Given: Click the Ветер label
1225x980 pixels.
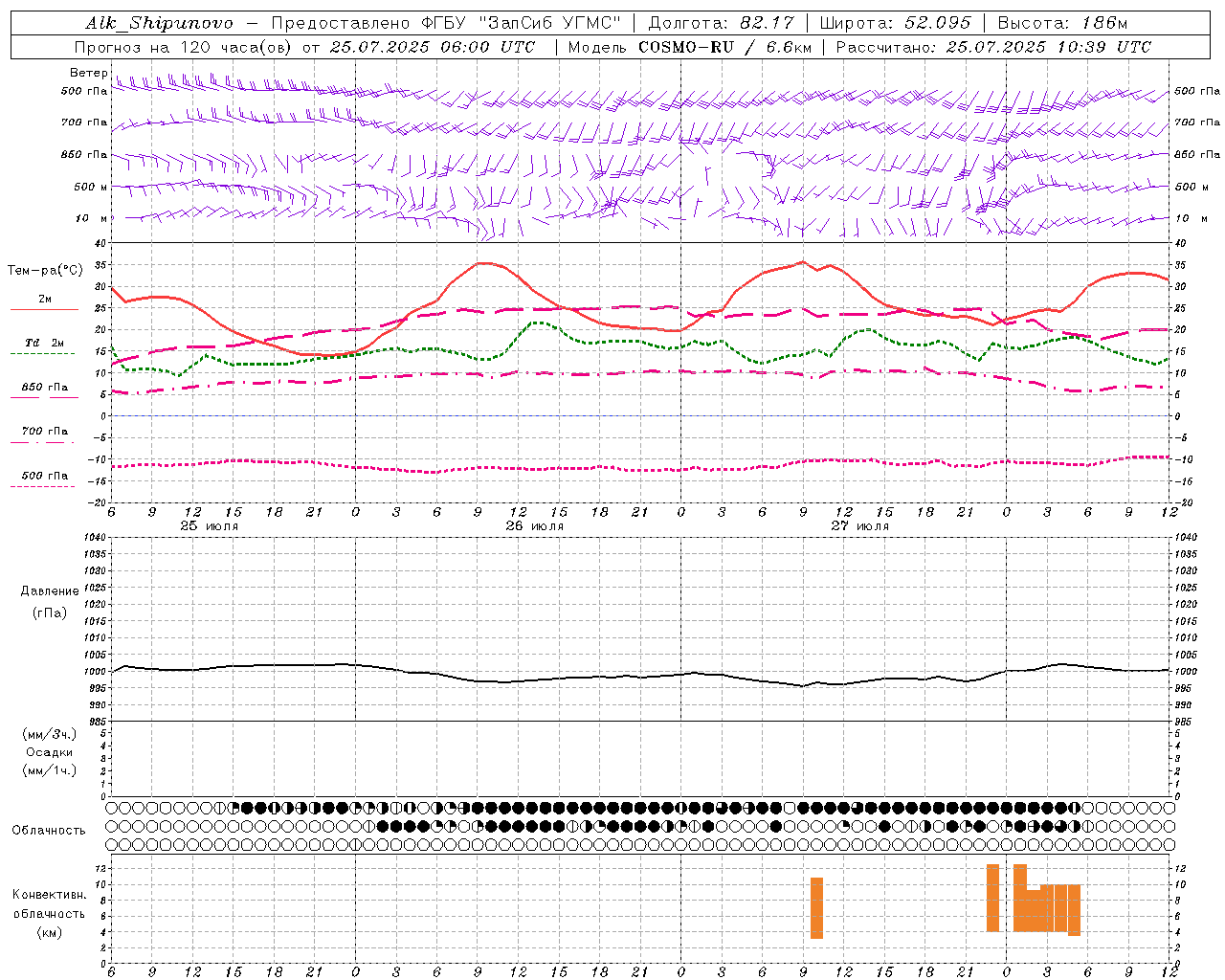Looking at the screenshot, I should click(x=88, y=73).
